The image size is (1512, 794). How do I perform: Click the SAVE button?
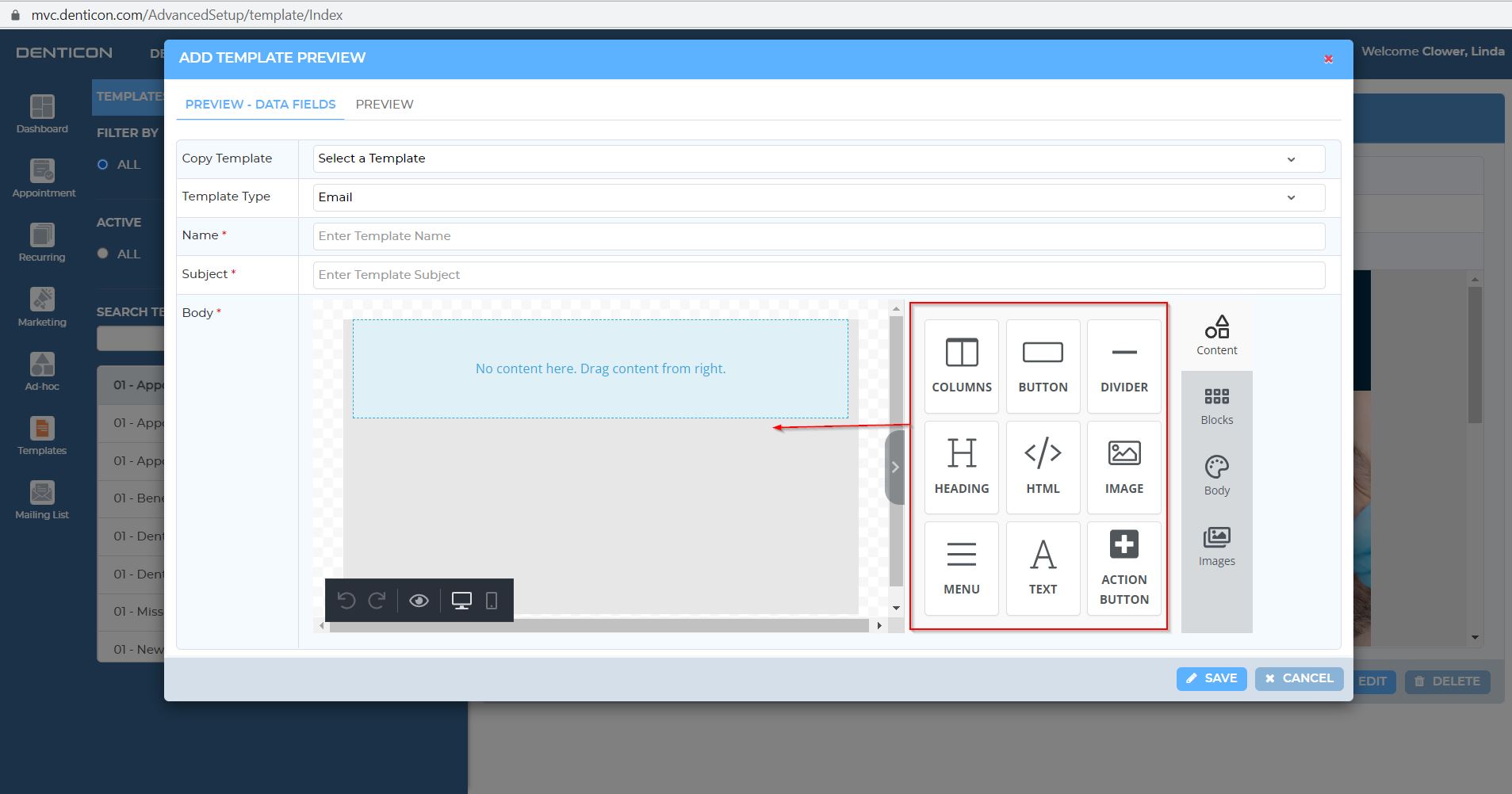(x=1212, y=678)
